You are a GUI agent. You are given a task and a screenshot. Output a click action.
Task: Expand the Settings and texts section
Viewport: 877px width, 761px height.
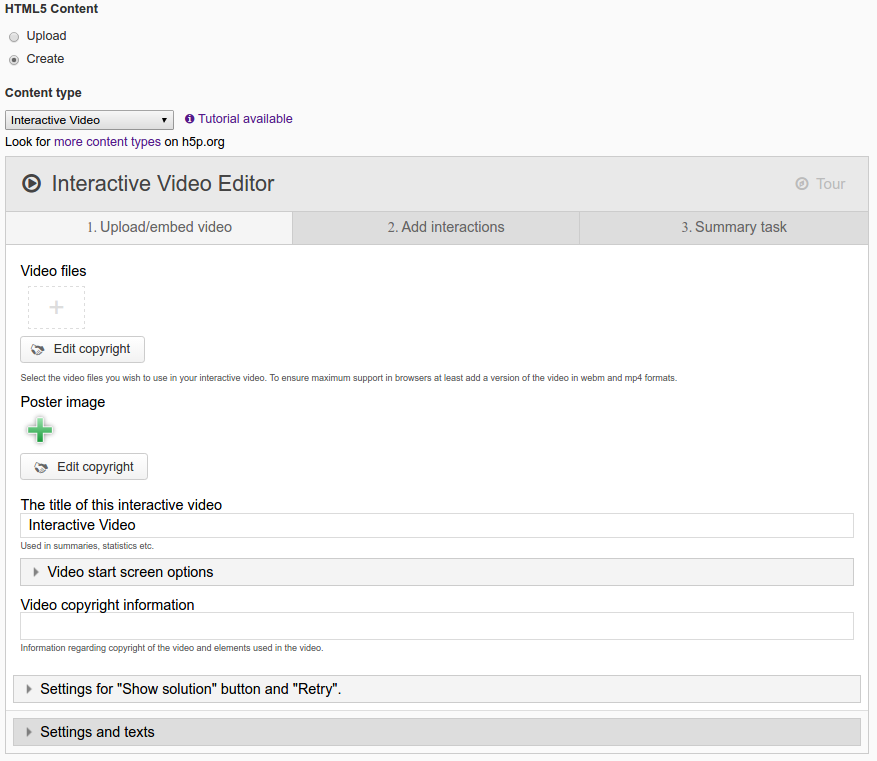coord(437,732)
